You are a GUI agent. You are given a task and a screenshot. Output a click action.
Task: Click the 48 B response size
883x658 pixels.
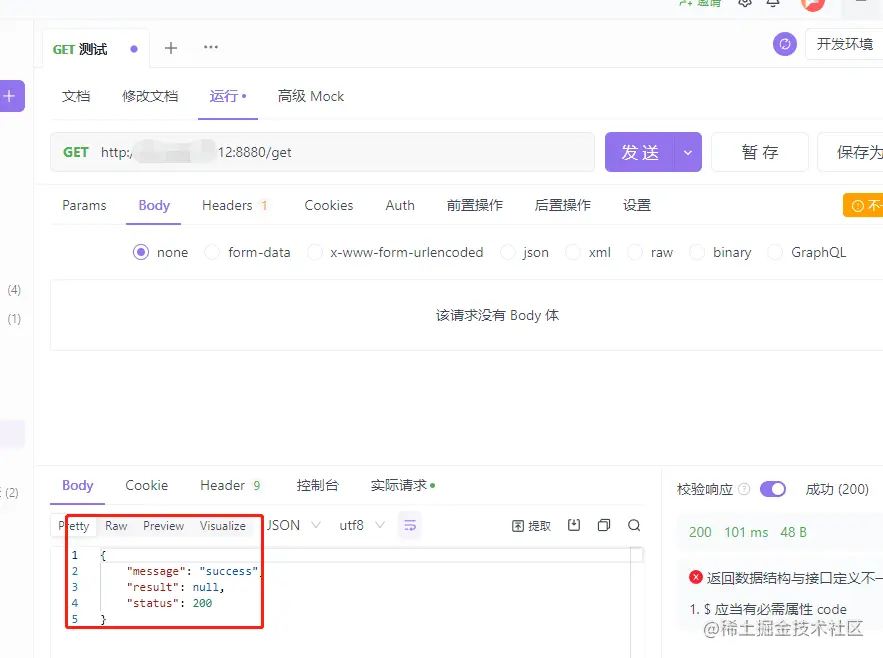[x=793, y=532]
